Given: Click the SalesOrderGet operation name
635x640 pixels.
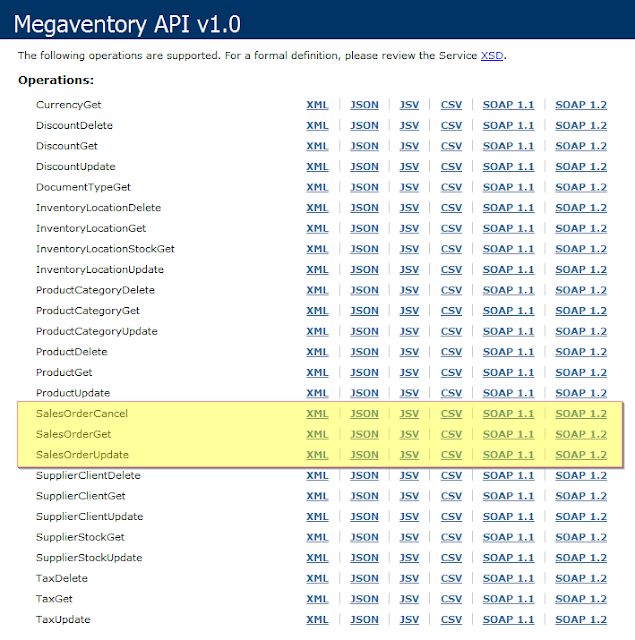Looking at the screenshot, I should tap(73, 434).
